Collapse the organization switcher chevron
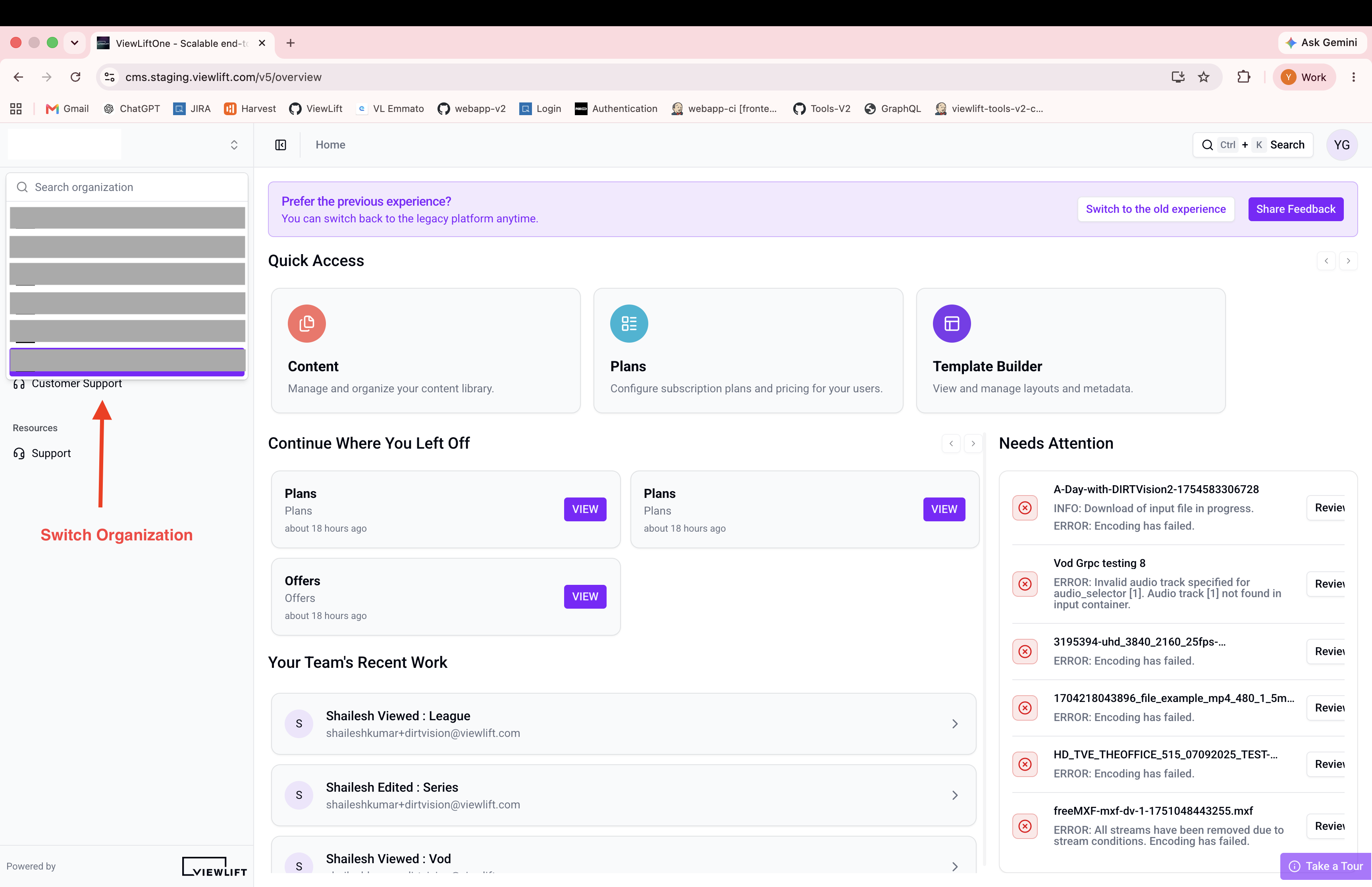 pos(234,145)
